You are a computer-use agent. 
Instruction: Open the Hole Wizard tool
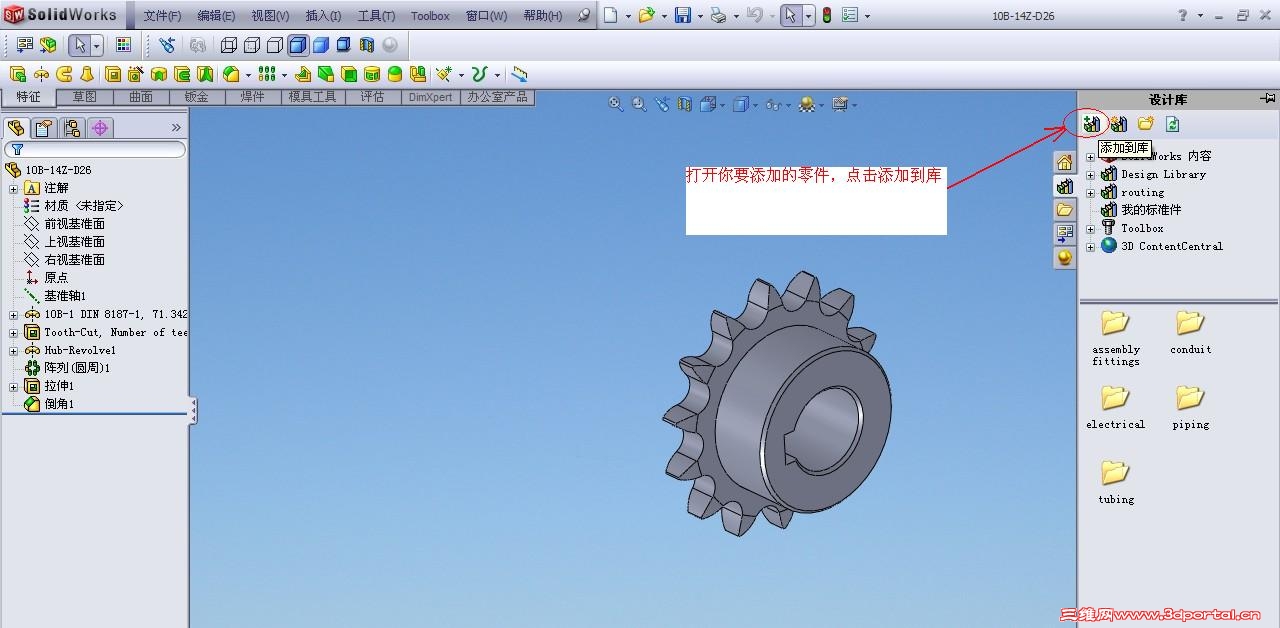[x=136, y=74]
